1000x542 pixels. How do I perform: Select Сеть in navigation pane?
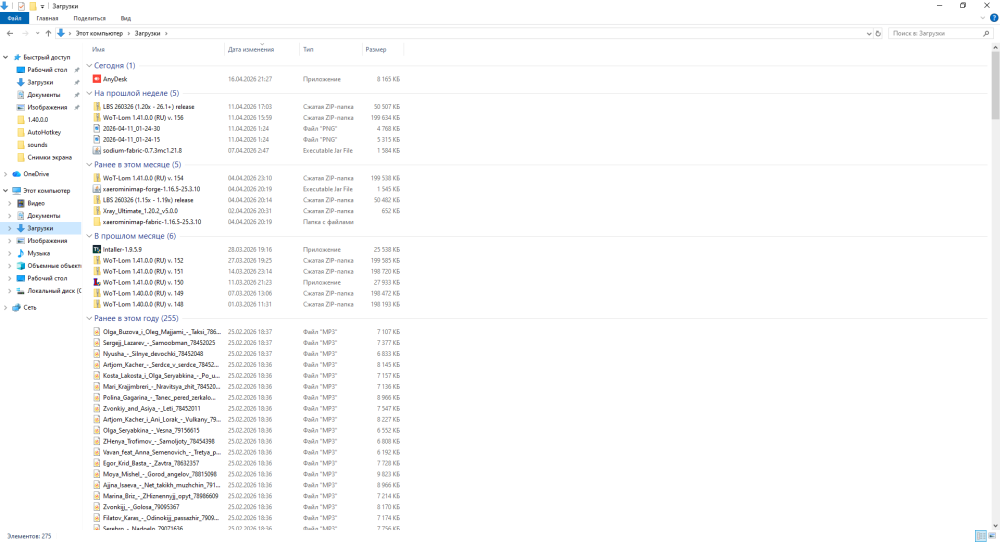click(30, 307)
